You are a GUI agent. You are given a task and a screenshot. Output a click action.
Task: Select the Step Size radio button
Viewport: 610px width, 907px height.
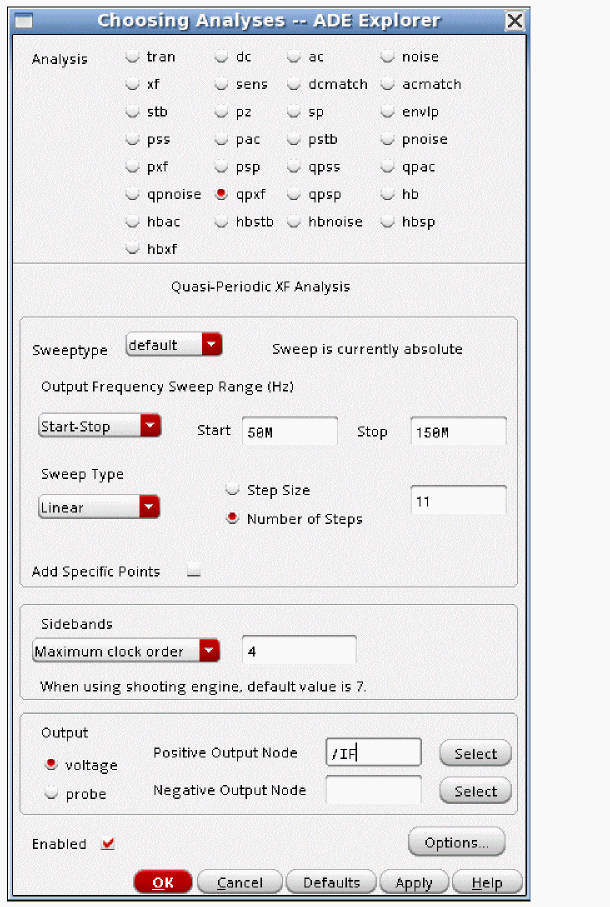pos(233,490)
